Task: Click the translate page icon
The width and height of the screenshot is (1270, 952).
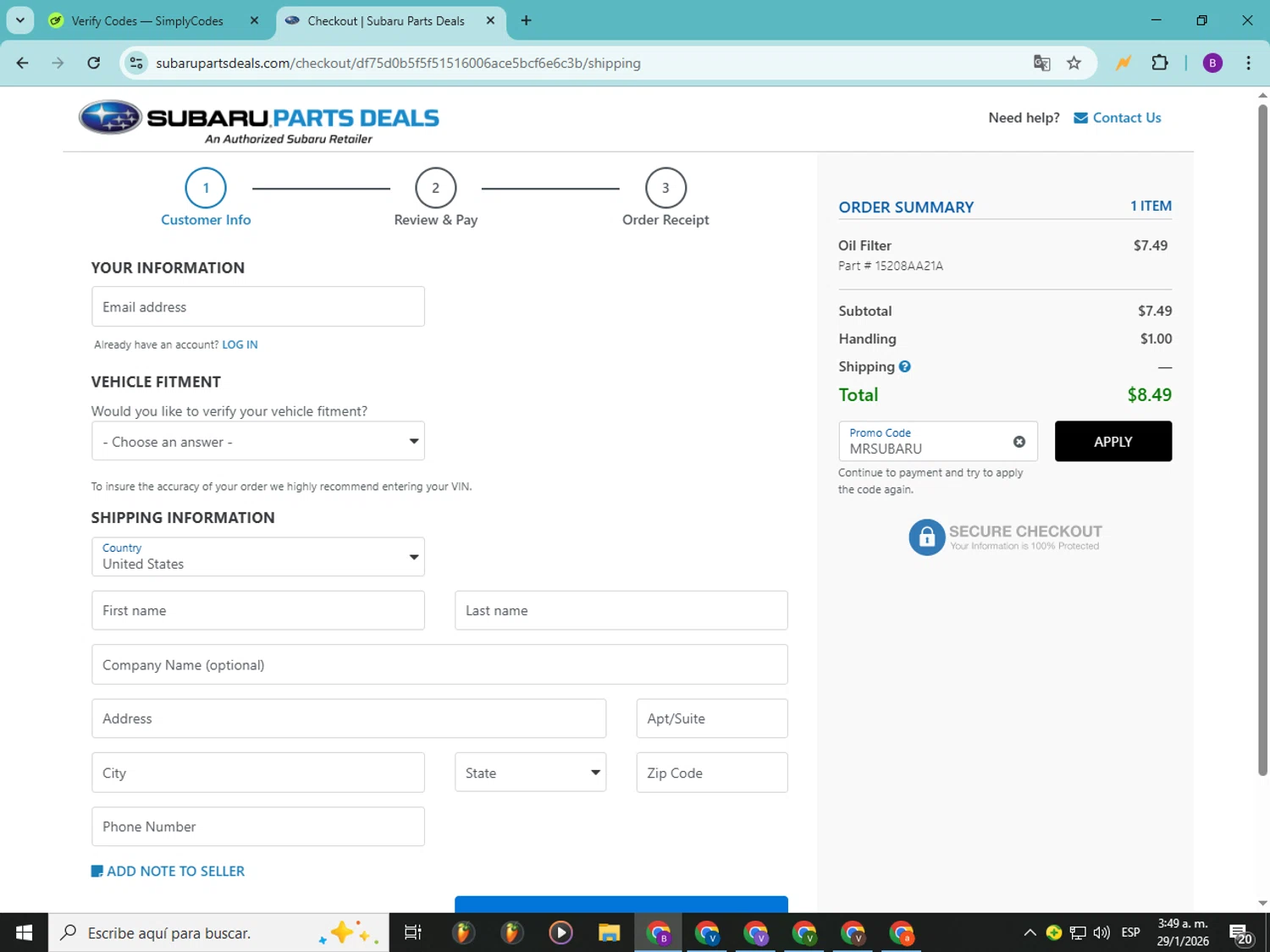Action: pyautogui.click(x=1041, y=63)
